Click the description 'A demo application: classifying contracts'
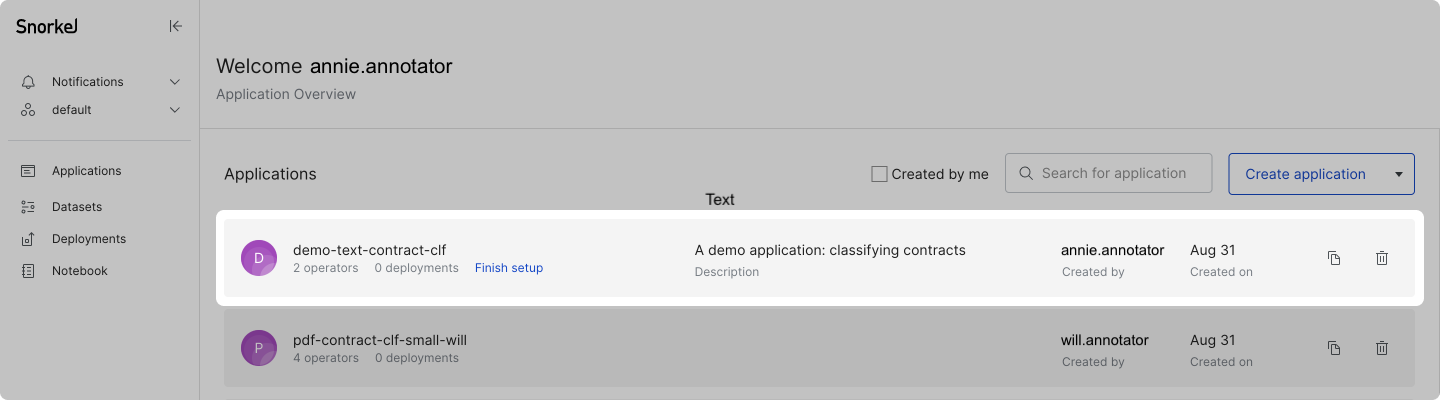Screen dimensions: 1440x400 (830, 250)
